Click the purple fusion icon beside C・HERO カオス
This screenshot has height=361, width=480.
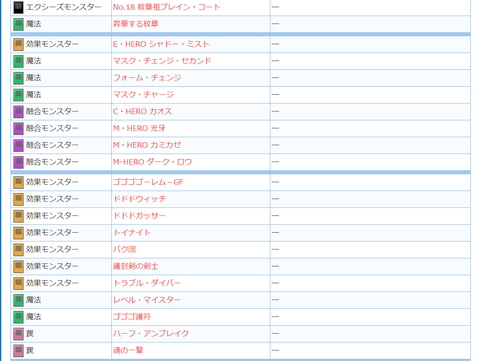tap(18, 112)
